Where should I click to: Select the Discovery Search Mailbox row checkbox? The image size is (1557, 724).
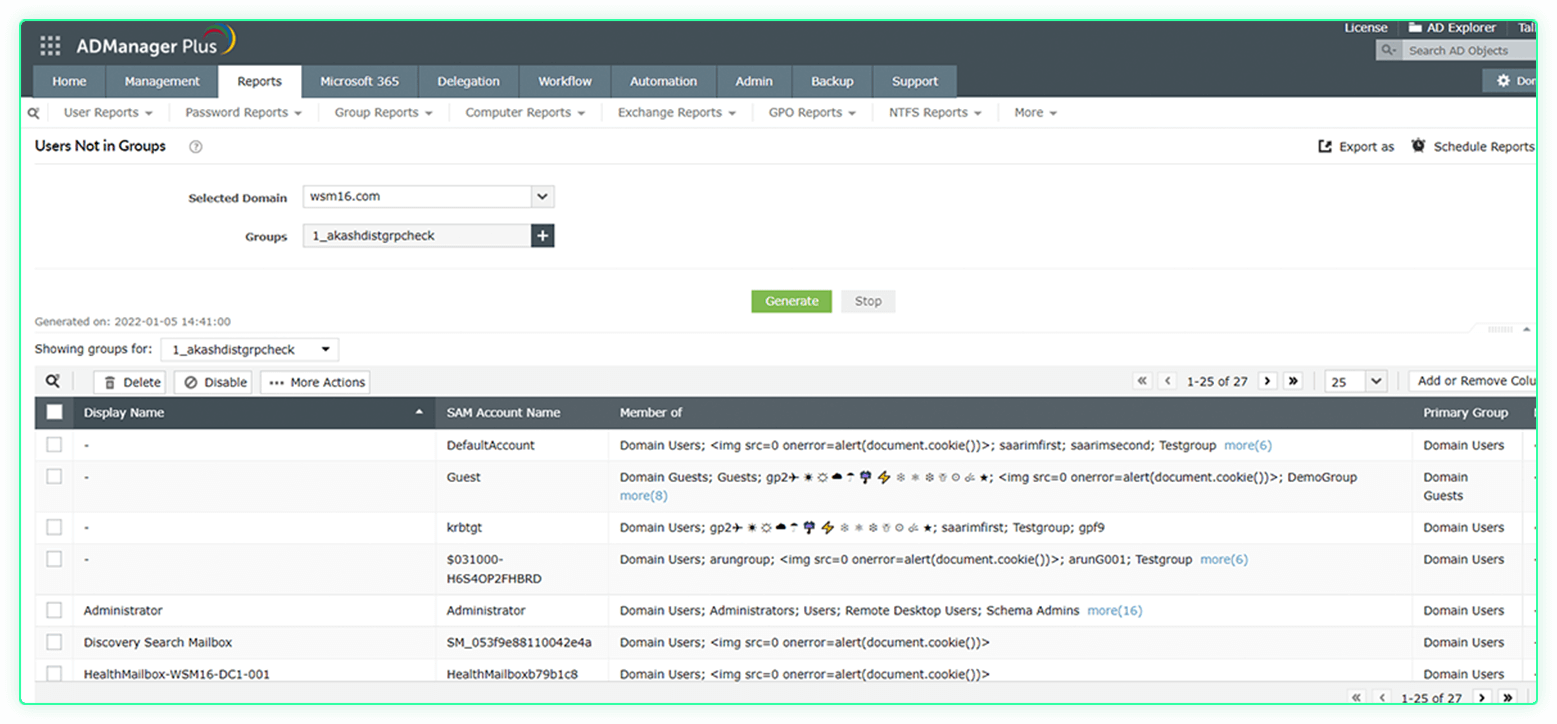54,642
